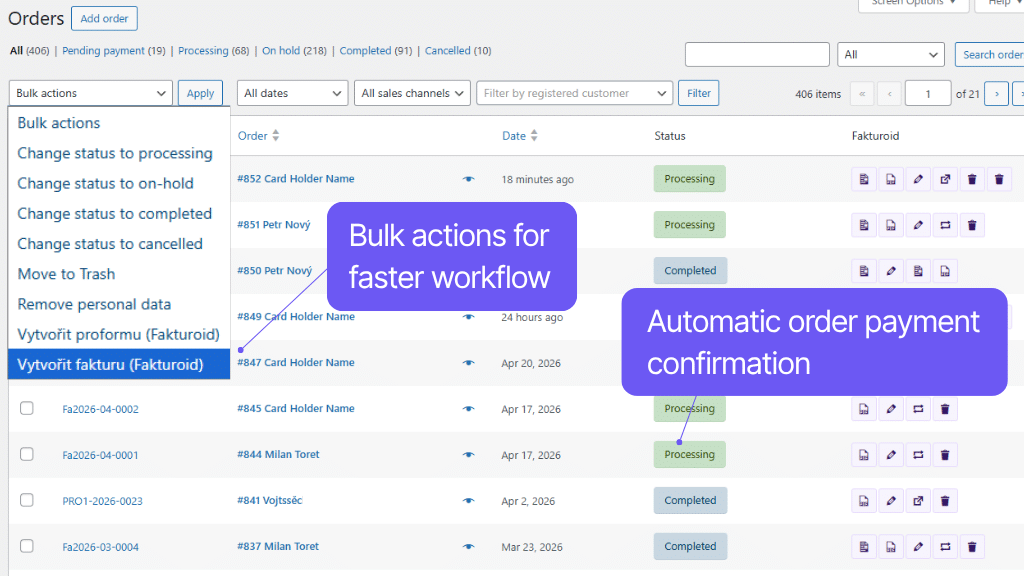Preview order #844 with eye icon
The width and height of the screenshot is (1024, 576).
pyautogui.click(x=468, y=455)
